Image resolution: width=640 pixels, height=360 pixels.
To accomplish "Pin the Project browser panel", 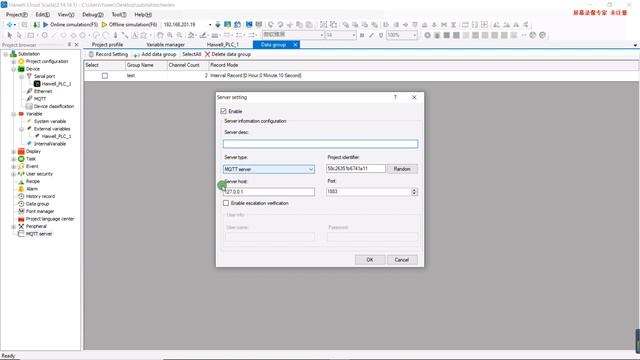I will coord(69,44).
